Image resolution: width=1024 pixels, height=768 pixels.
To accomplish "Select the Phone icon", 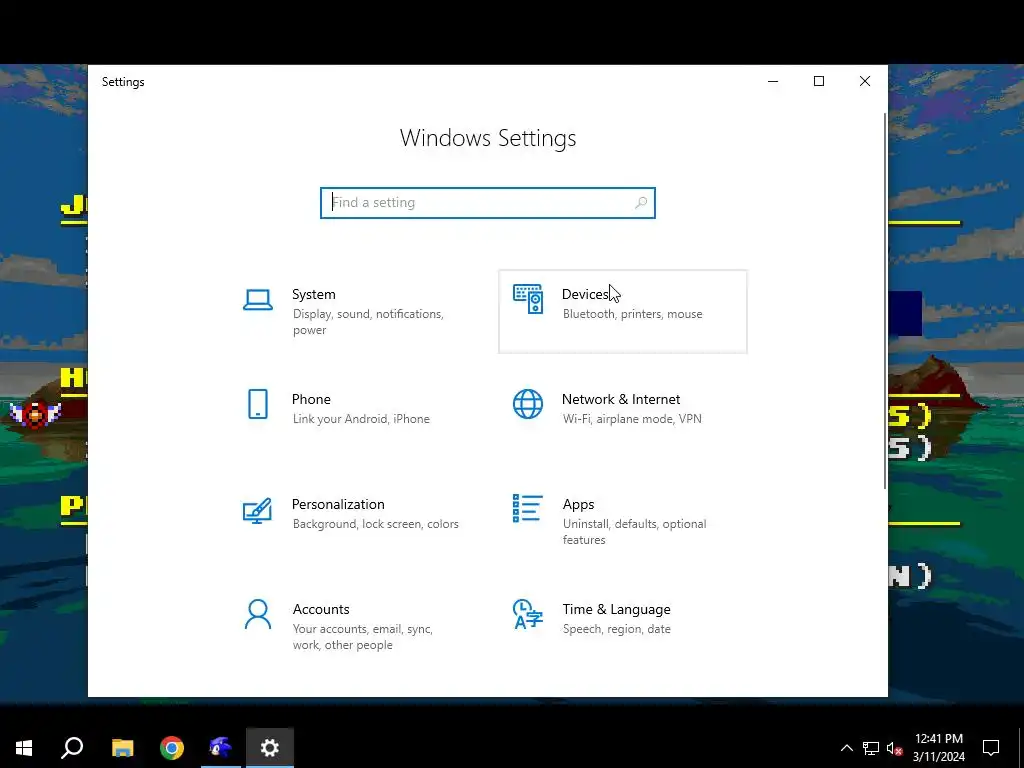I will point(258,404).
